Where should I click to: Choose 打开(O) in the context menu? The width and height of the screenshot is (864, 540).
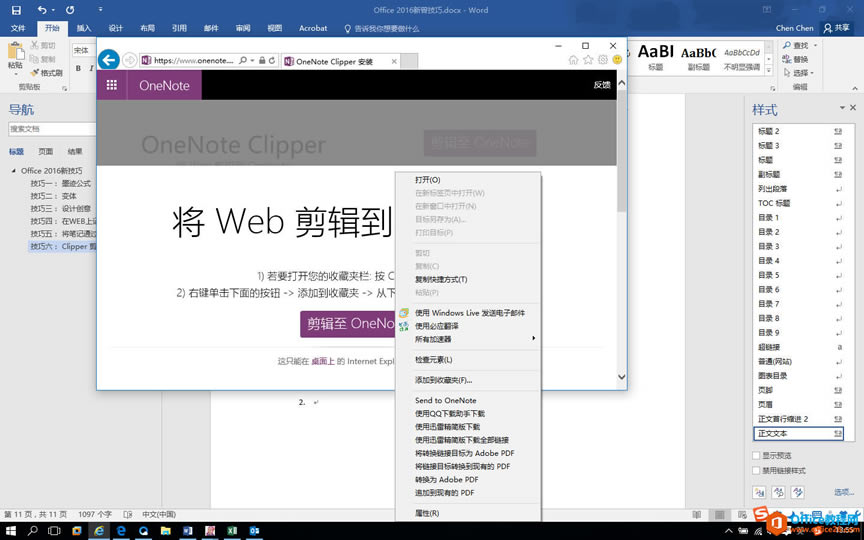[x=428, y=180]
